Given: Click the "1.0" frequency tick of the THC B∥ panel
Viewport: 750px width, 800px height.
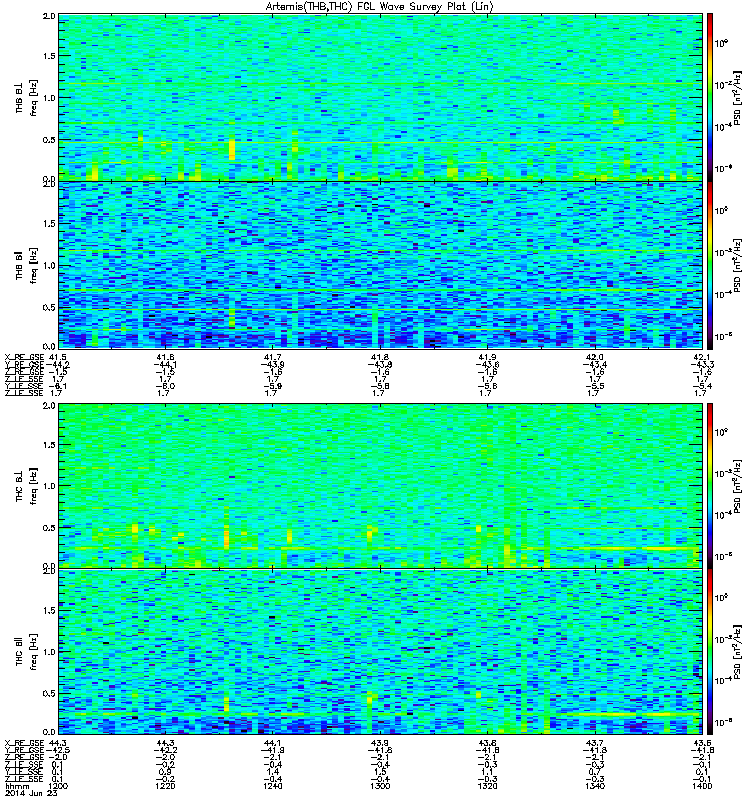Looking at the screenshot, I should pos(49,652).
